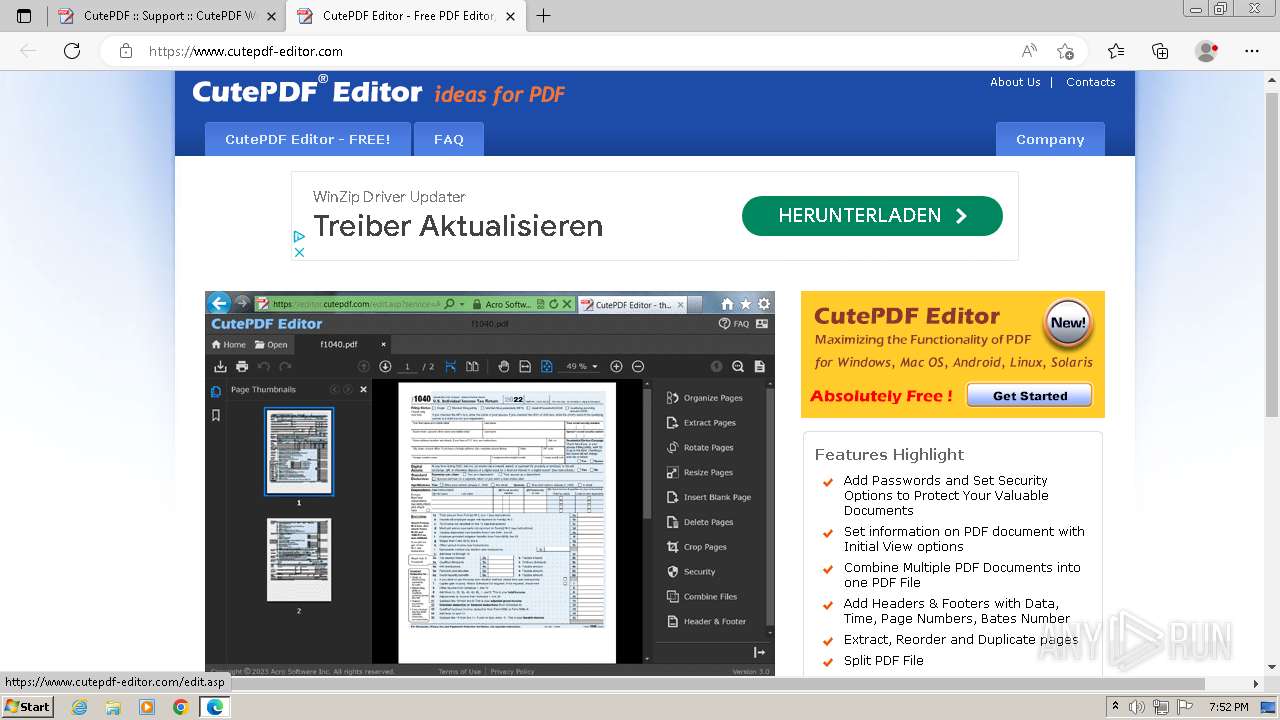Open the FAQ menu tab
Viewport: 1280px width, 720px height.
(x=449, y=139)
